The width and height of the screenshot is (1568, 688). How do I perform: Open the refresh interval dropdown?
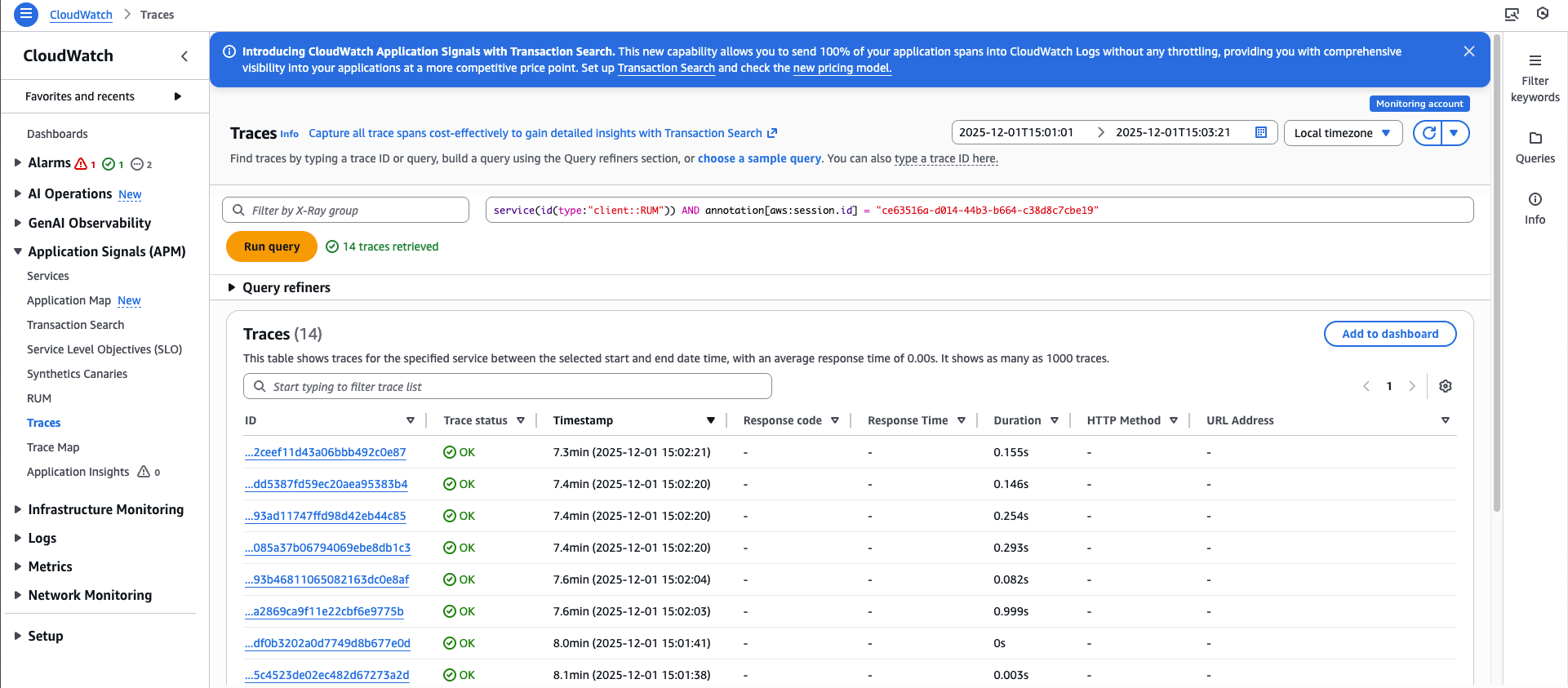(1455, 133)
